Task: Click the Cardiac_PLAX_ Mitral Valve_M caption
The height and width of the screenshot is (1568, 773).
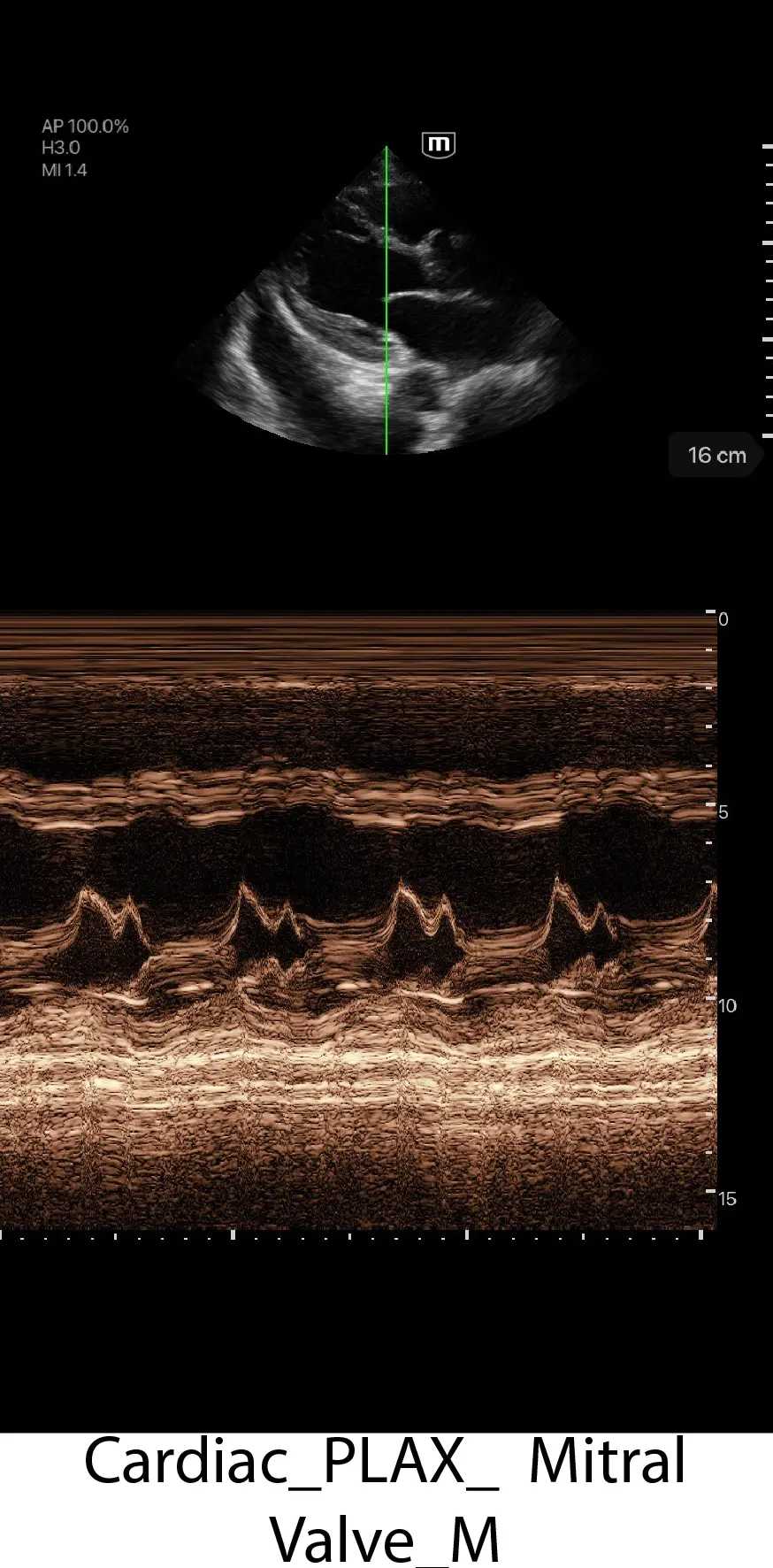Action: (386, 1500)
